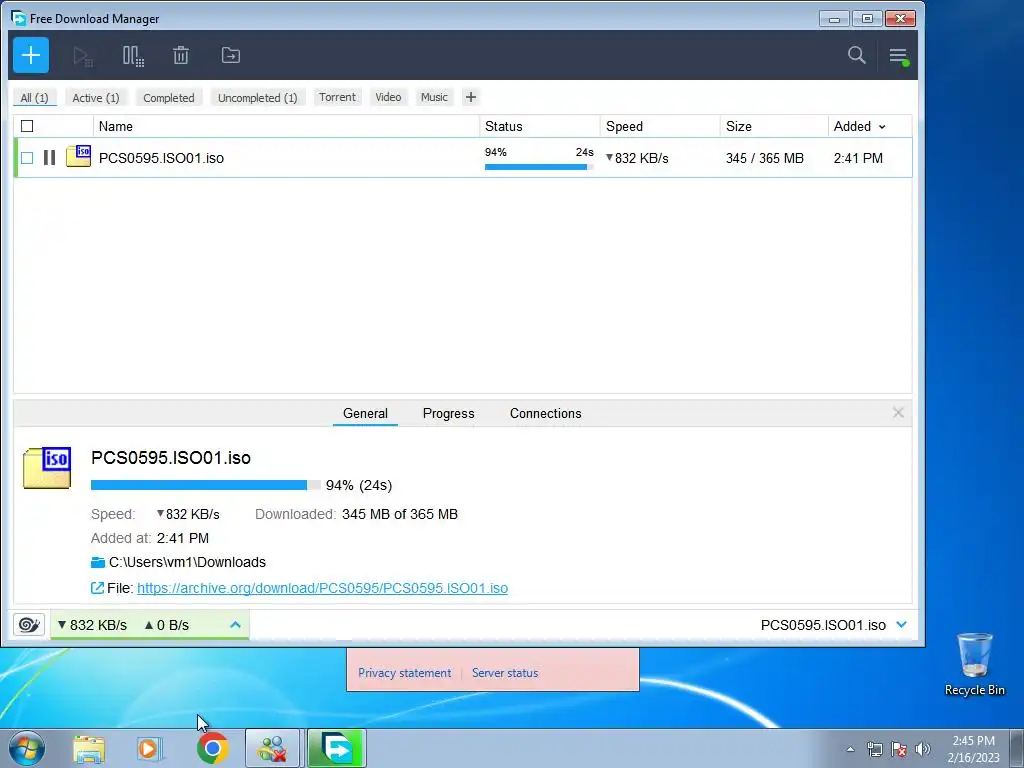Click PCS0595.ISO01.iso label in status bar

tap(823, 625)
